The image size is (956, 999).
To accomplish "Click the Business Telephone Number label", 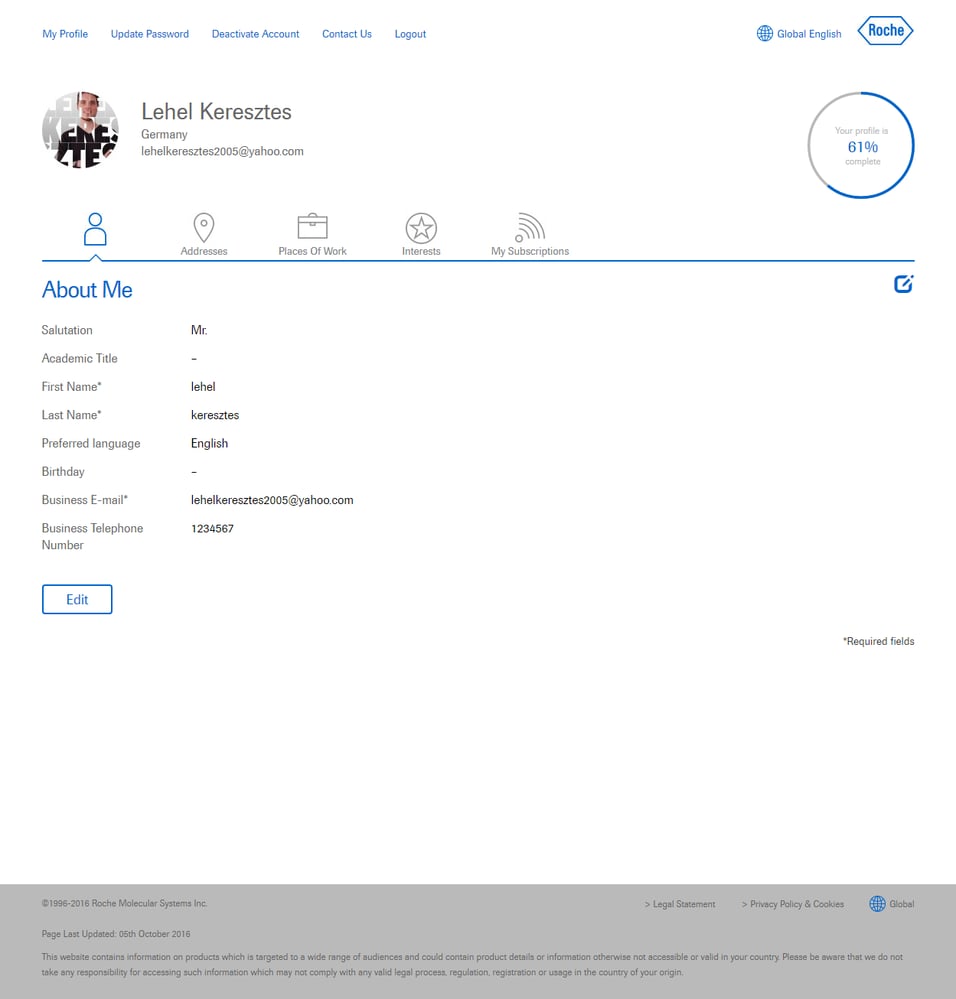I will click(92, 536).
